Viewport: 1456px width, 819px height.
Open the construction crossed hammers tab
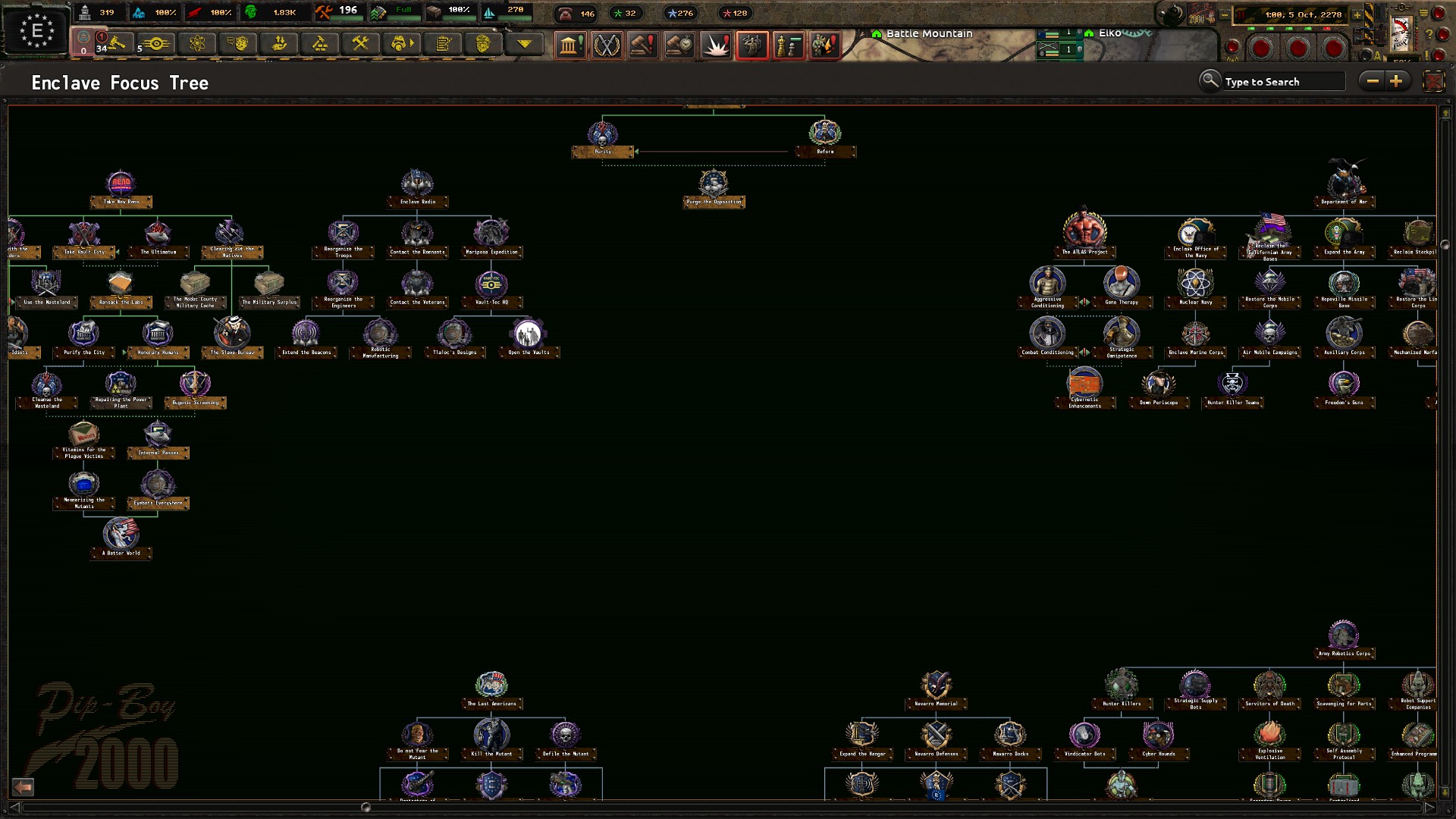pos(360,44)
